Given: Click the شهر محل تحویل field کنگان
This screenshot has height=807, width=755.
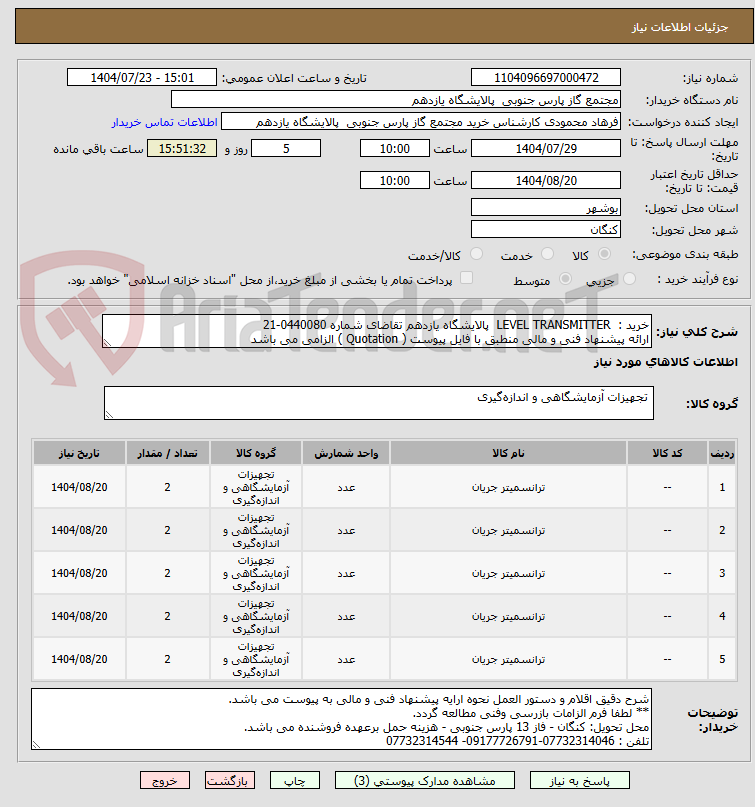Looking at the screenshot, I should (x=546, y=230).
